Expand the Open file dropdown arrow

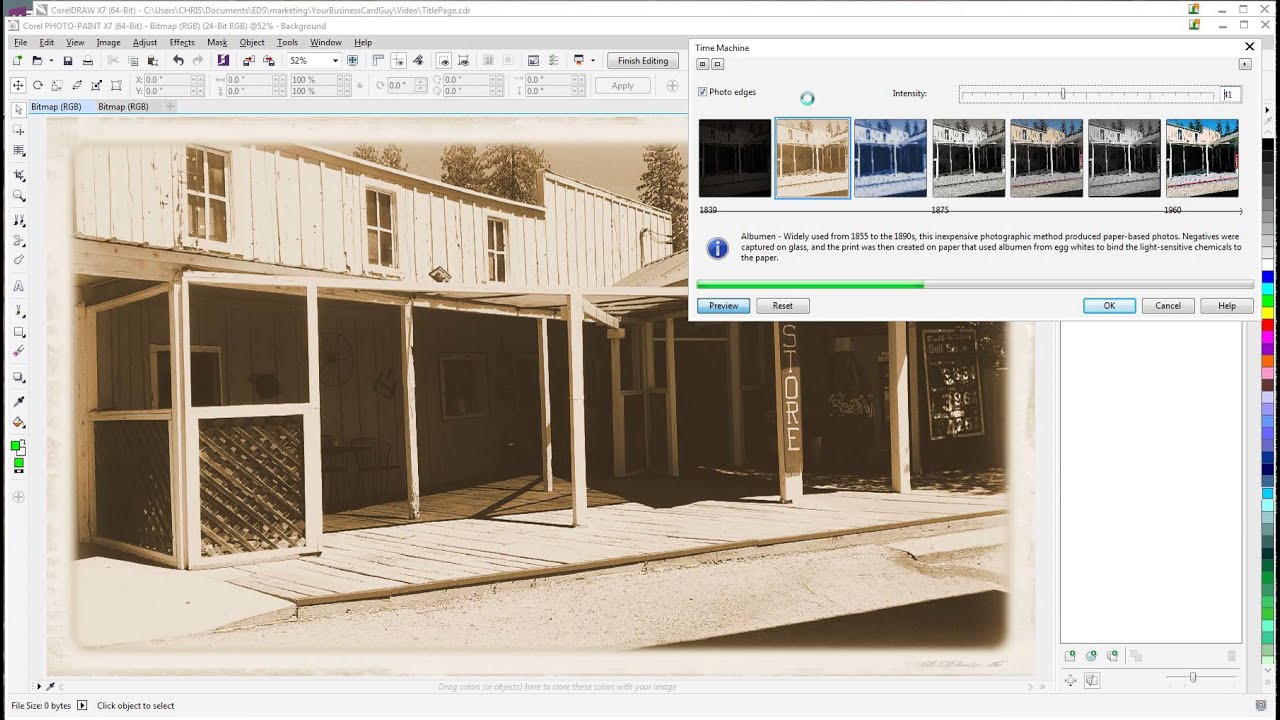[51, 61]
